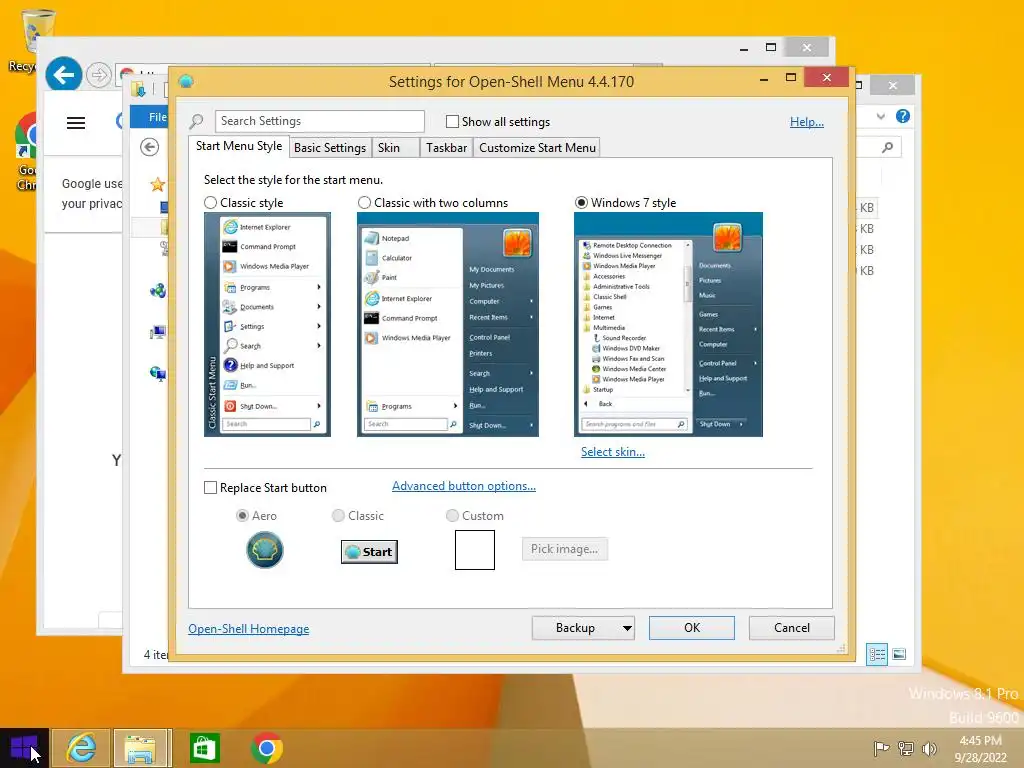Select Classic with two columns option
1024x768 pixels.
[x=364, y=202]
